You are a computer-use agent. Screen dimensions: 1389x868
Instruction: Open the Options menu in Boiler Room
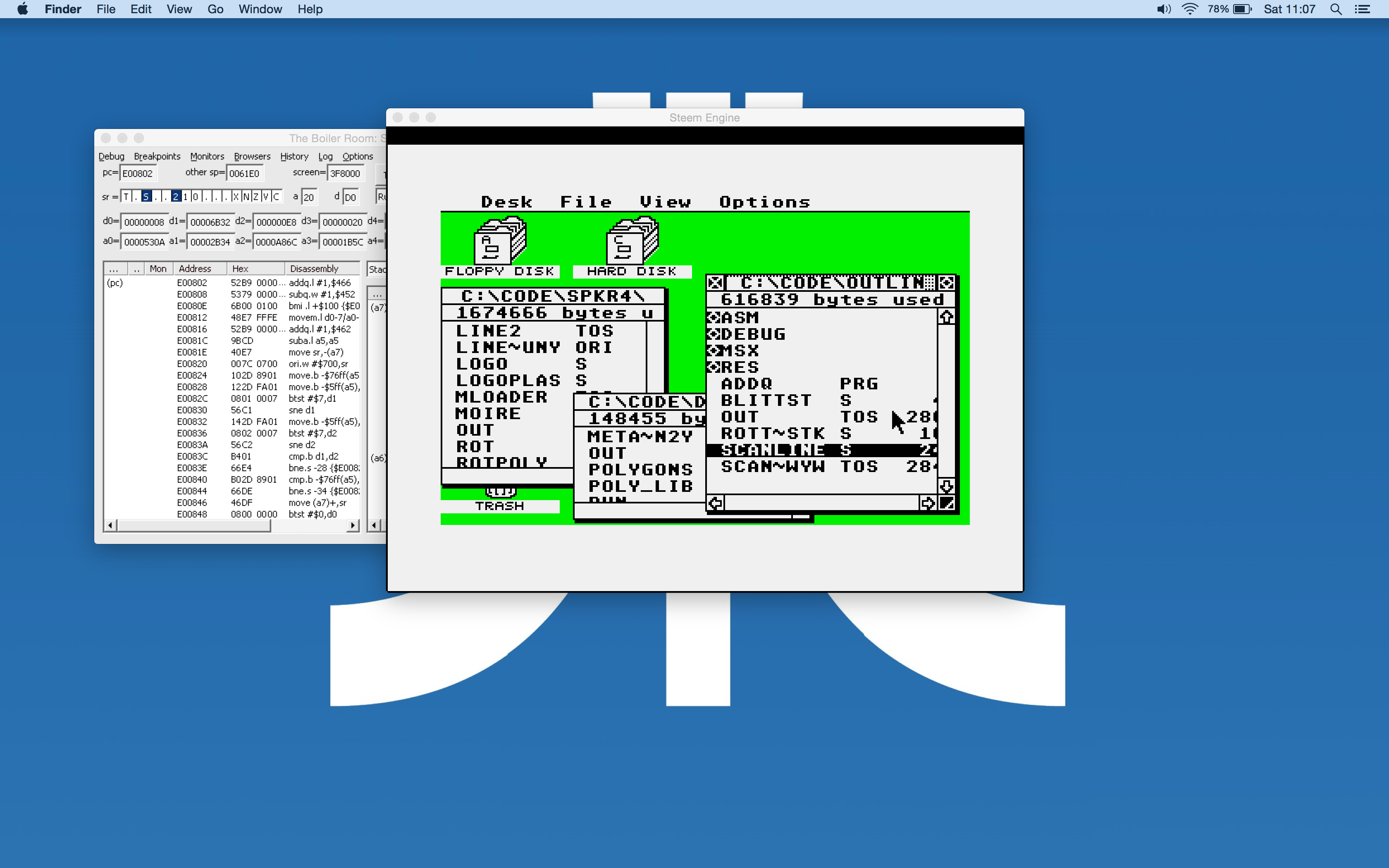358,156
